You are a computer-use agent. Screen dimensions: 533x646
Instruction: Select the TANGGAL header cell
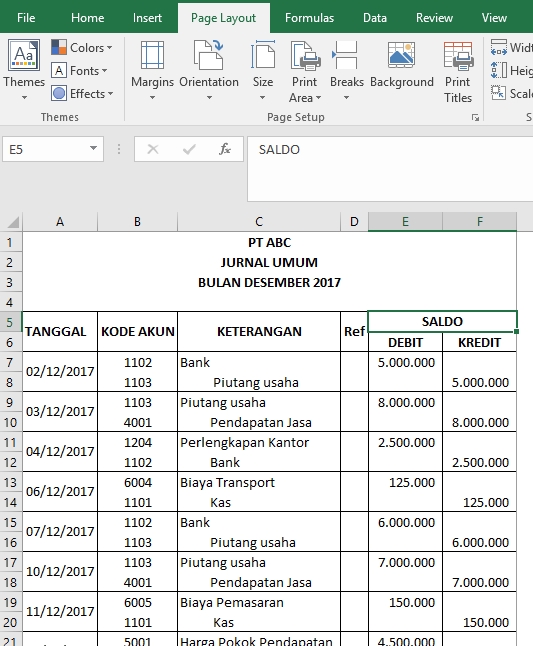[60, 332]
